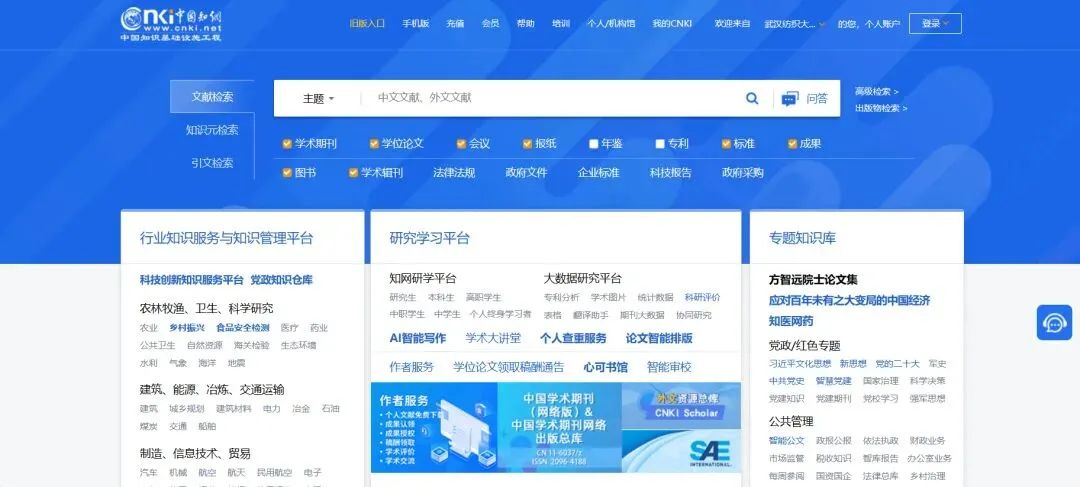This screenshot has height=487, width=1080.
Task: Open the 政府文件 database link
Action: (526, 173)
